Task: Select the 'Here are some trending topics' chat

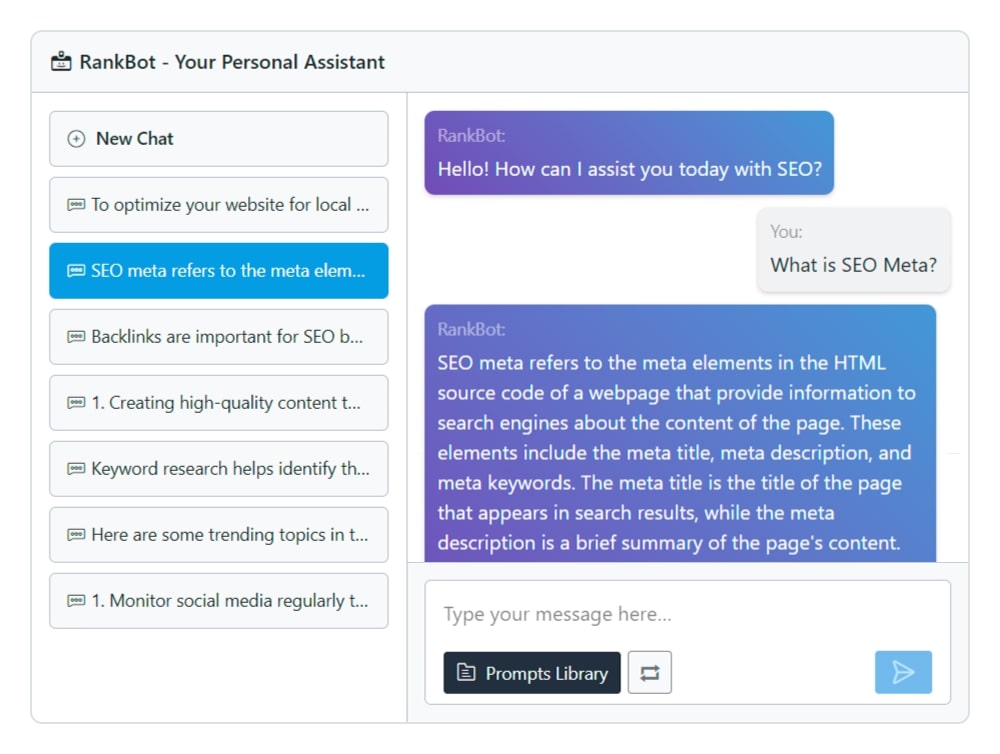Action: click(218, 535)
